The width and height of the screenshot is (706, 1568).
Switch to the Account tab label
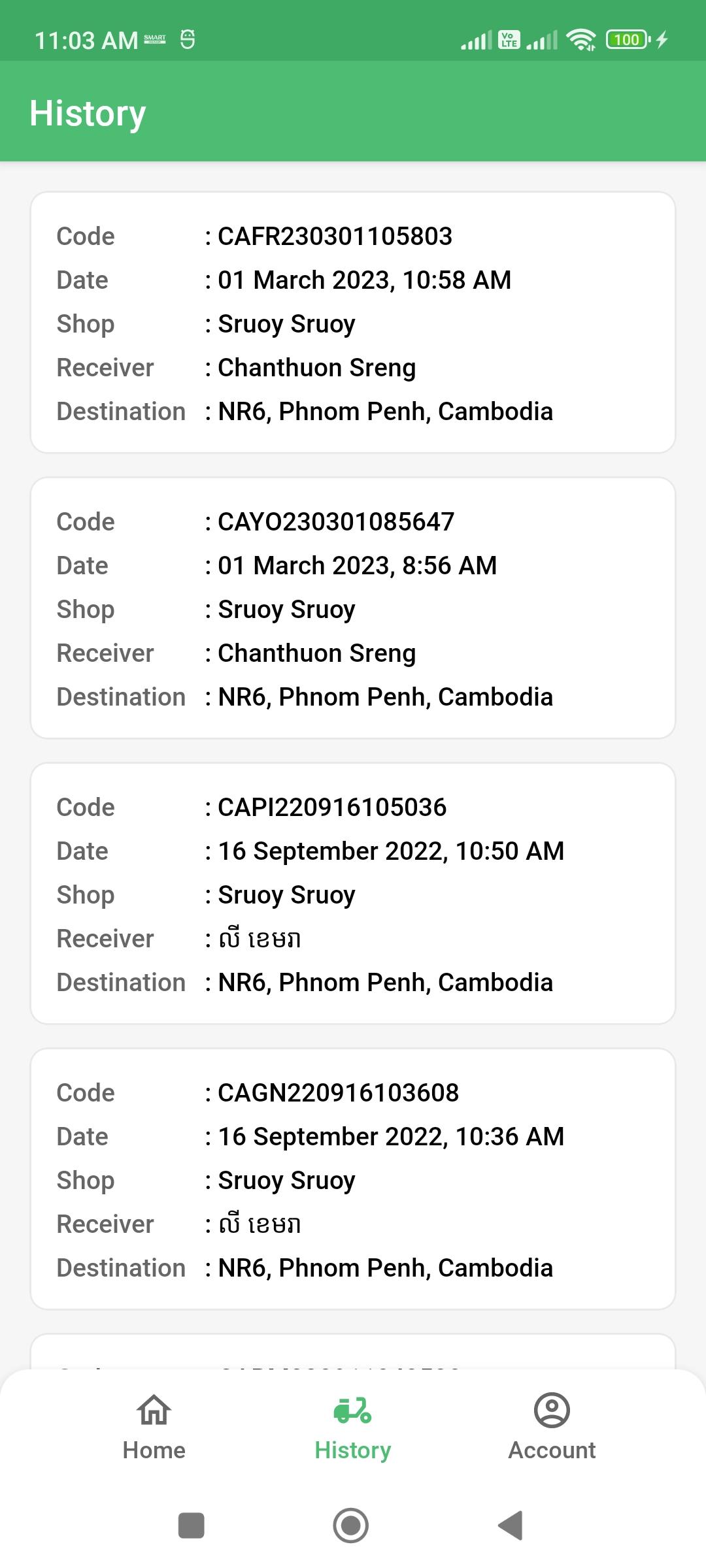pos(552,1450)
